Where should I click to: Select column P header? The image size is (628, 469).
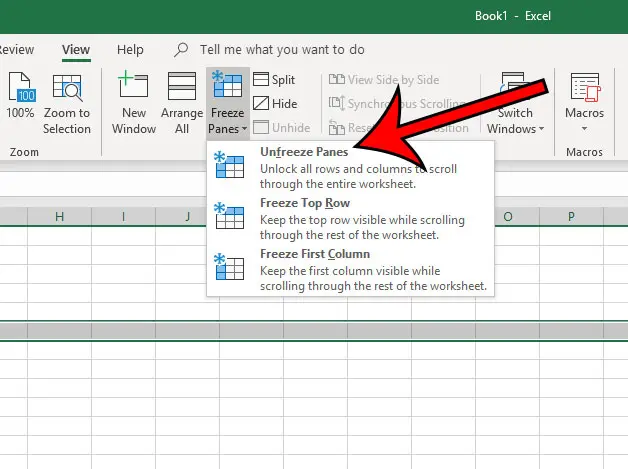click(x=571, y=217)
